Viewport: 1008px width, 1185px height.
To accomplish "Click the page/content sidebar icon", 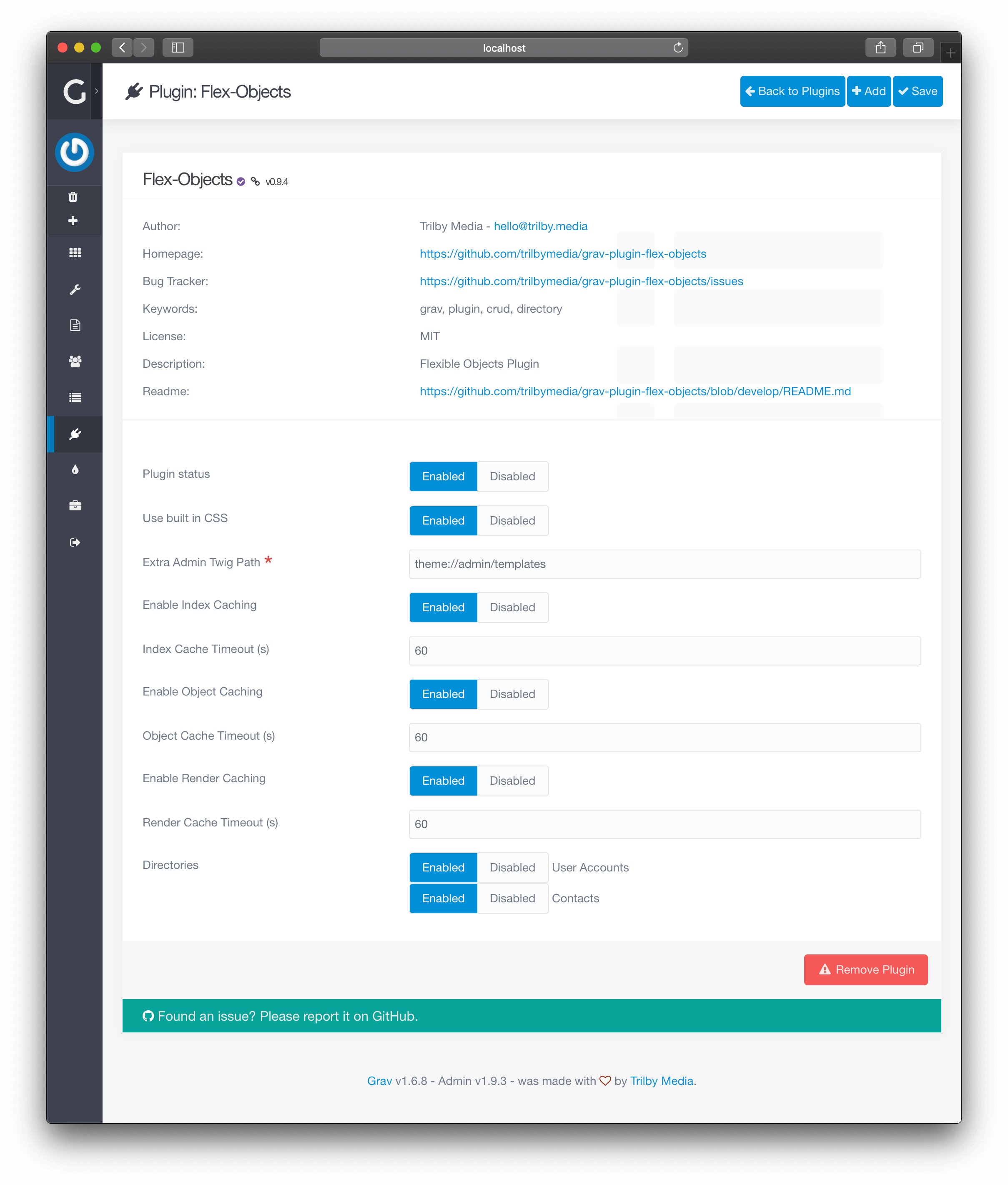I will click(75, 325).
